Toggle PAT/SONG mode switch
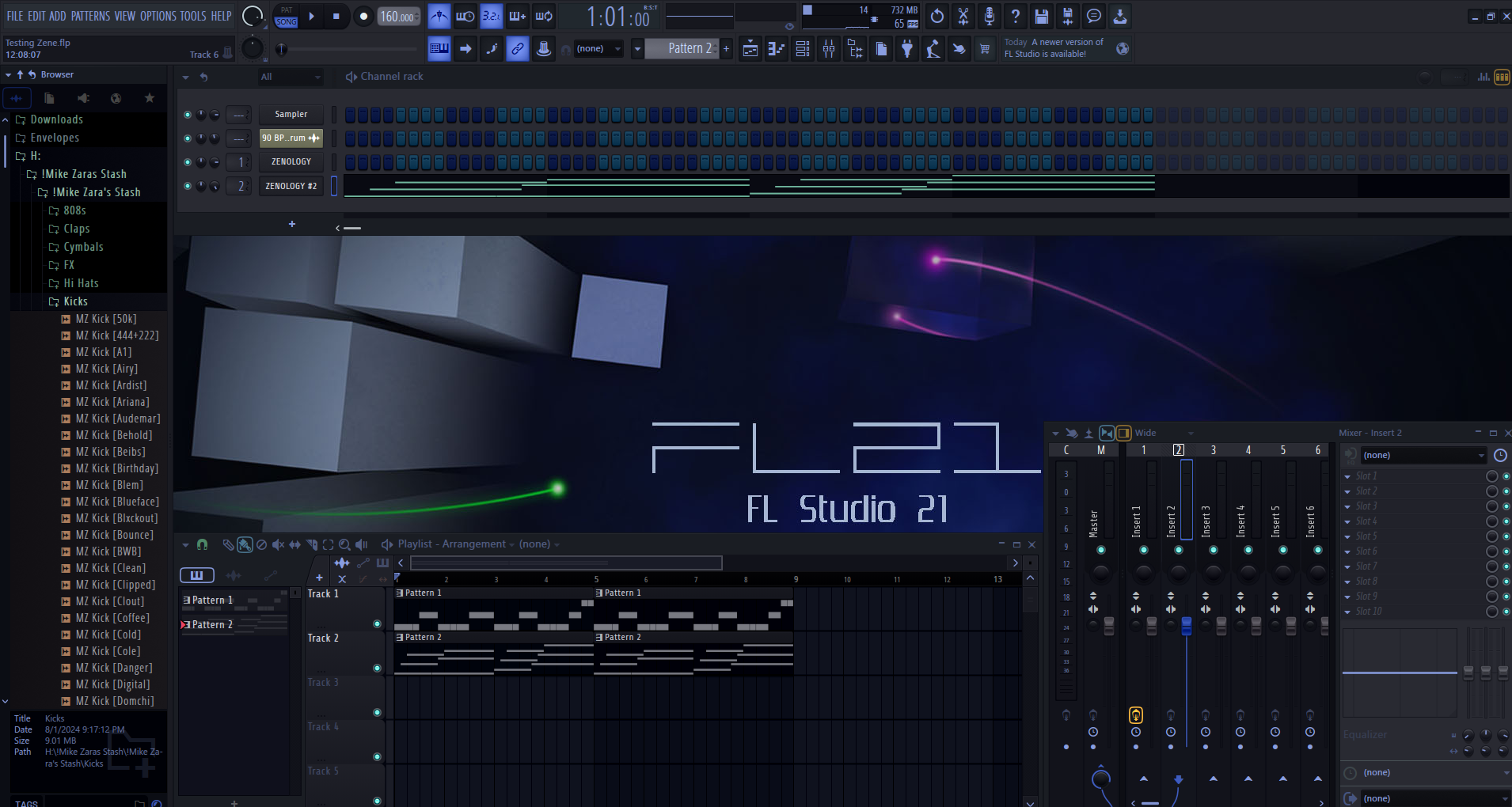Image resolution: width=1512 pixels, height=807 pixels. 287,17
